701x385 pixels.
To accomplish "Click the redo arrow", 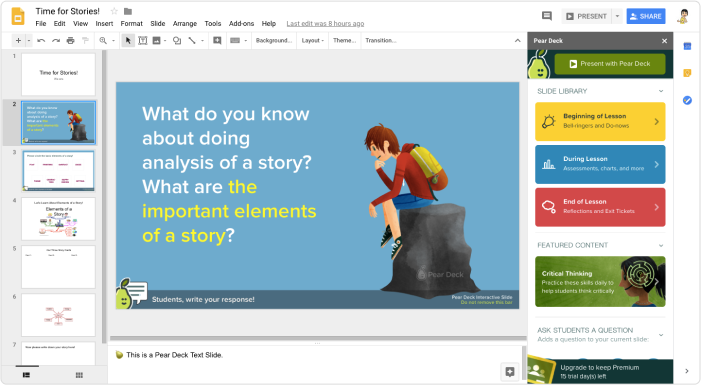I will 55,41.
